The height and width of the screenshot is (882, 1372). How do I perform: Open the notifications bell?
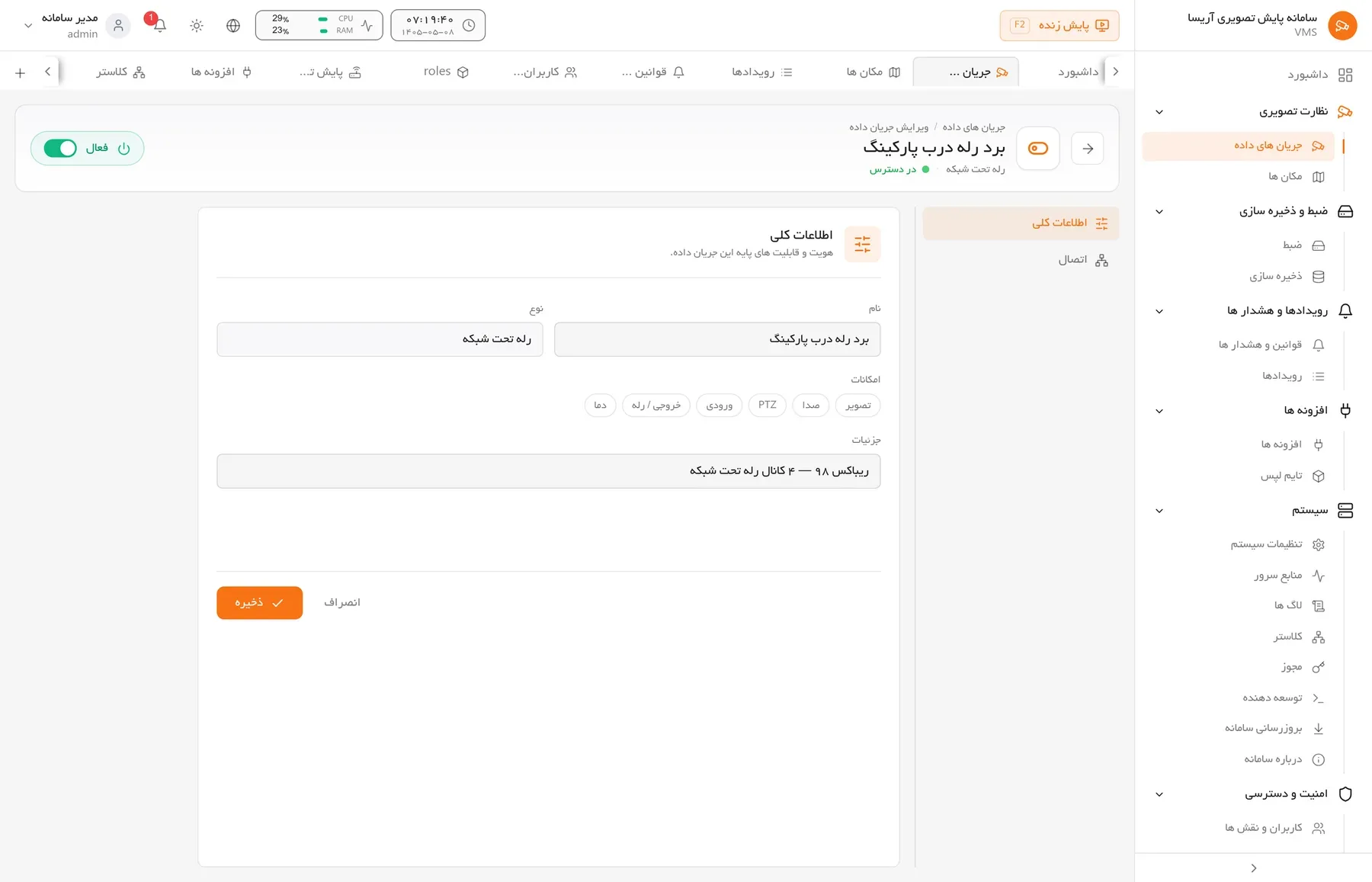click(x=159, y=25)
